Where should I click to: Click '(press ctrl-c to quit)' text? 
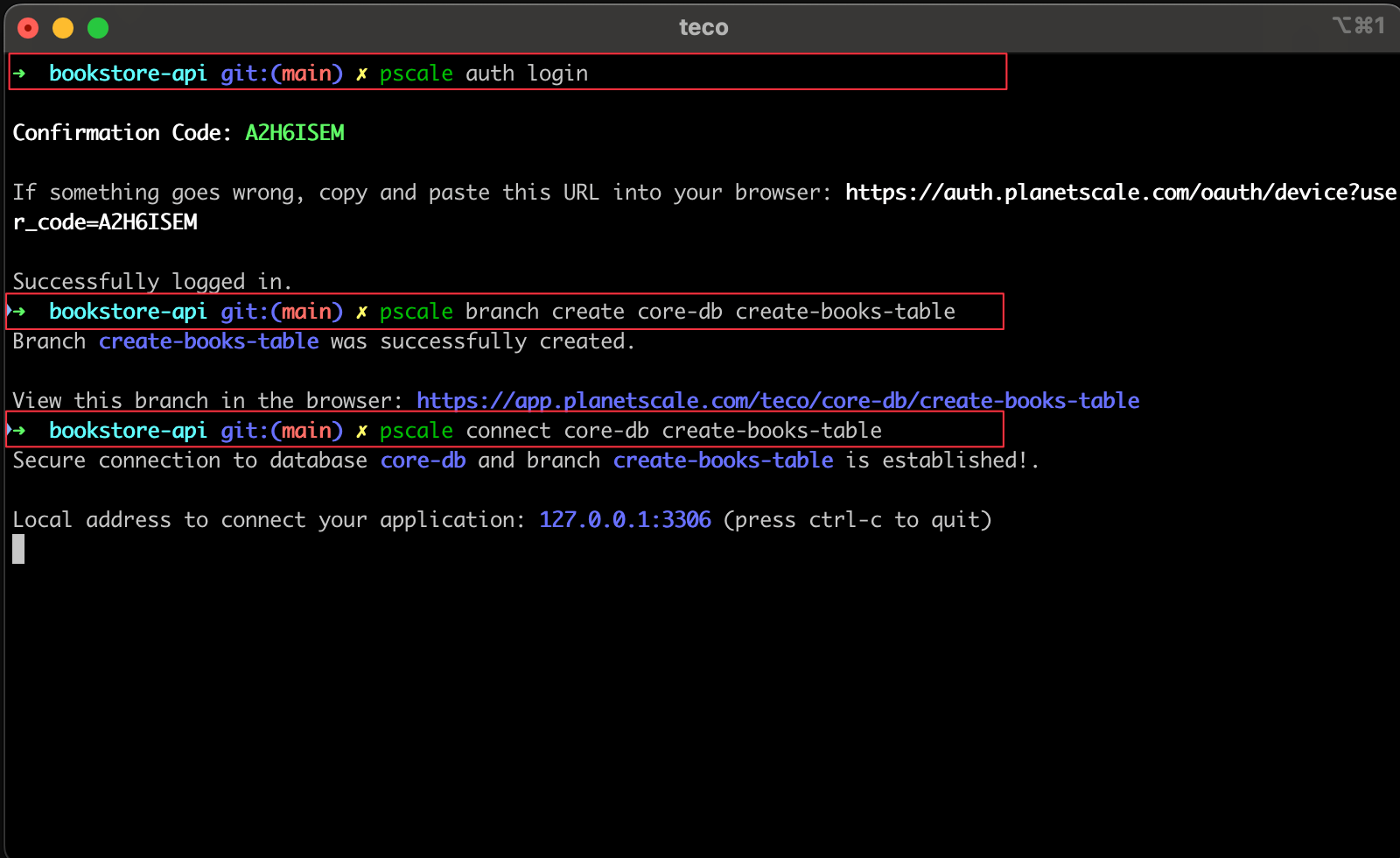(x=857, y=520)
